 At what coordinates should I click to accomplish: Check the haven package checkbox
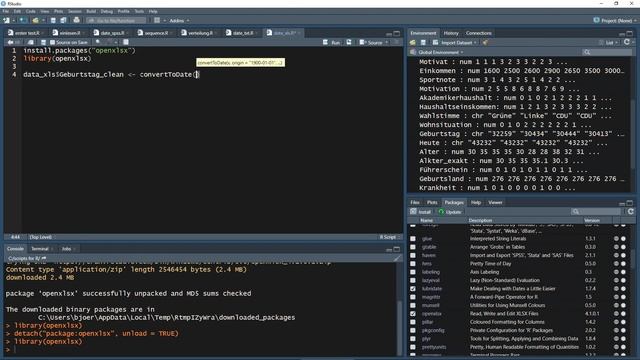[x=413, y=256]
